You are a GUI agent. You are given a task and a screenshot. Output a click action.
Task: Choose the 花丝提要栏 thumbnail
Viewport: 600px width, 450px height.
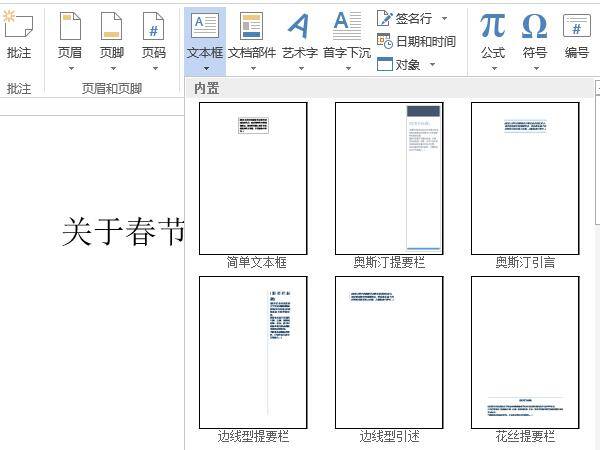525,352
